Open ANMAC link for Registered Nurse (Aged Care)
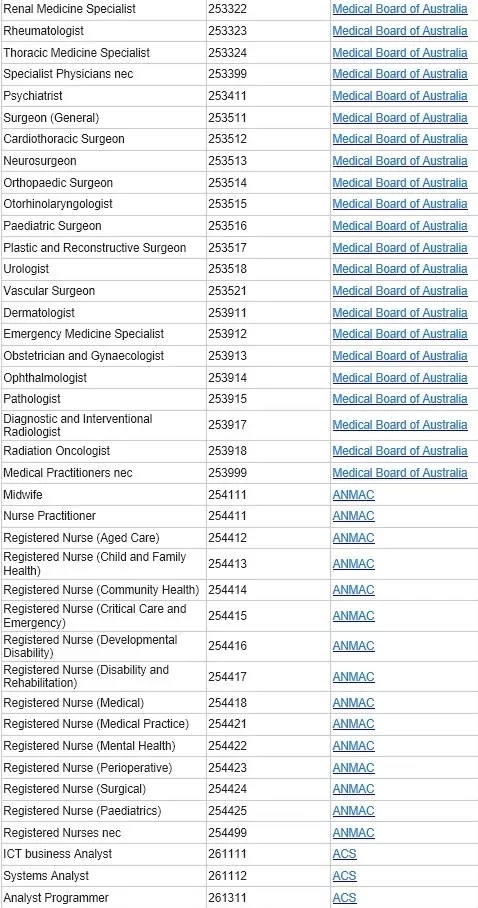This screenshot has width=478, height=908. (x=353, y=538)
